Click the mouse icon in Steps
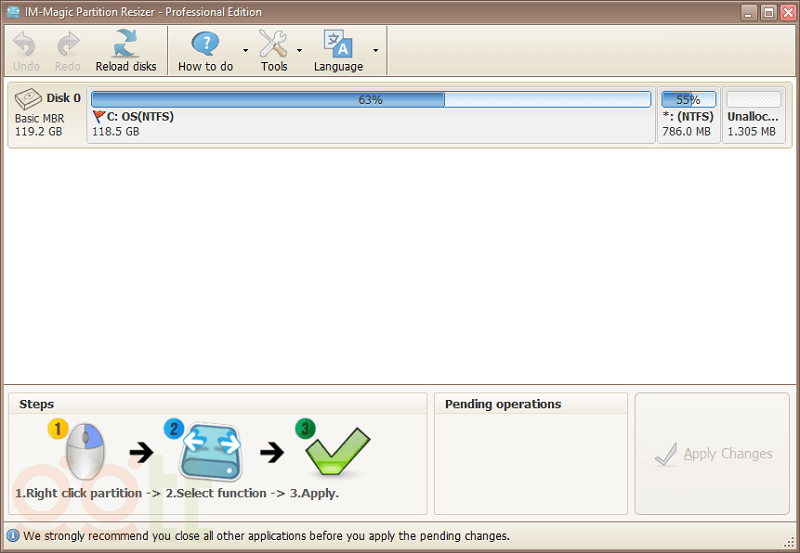This screenshot has height=553, width=800. coord(84,453)
